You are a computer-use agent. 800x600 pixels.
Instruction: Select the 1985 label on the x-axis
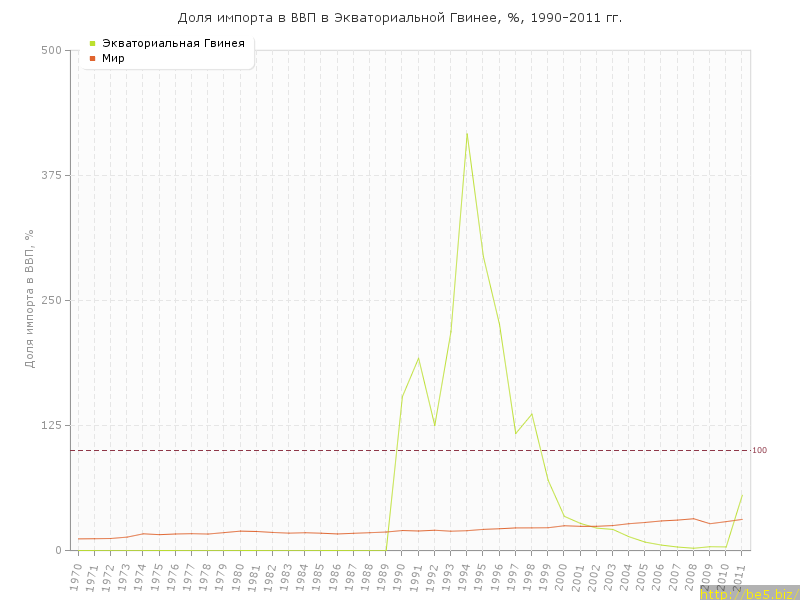(x=320, y=576)
